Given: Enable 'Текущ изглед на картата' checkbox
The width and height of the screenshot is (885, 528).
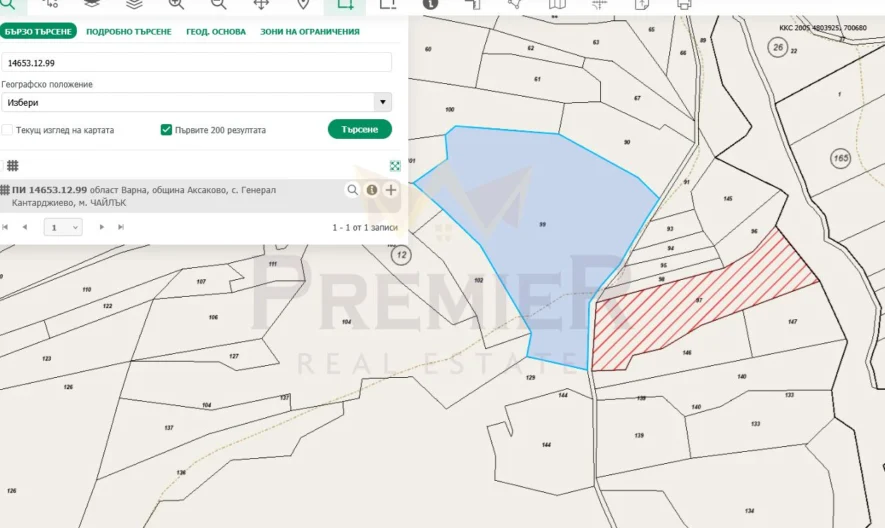Looking at the screenshot, I should click(8, 130).
